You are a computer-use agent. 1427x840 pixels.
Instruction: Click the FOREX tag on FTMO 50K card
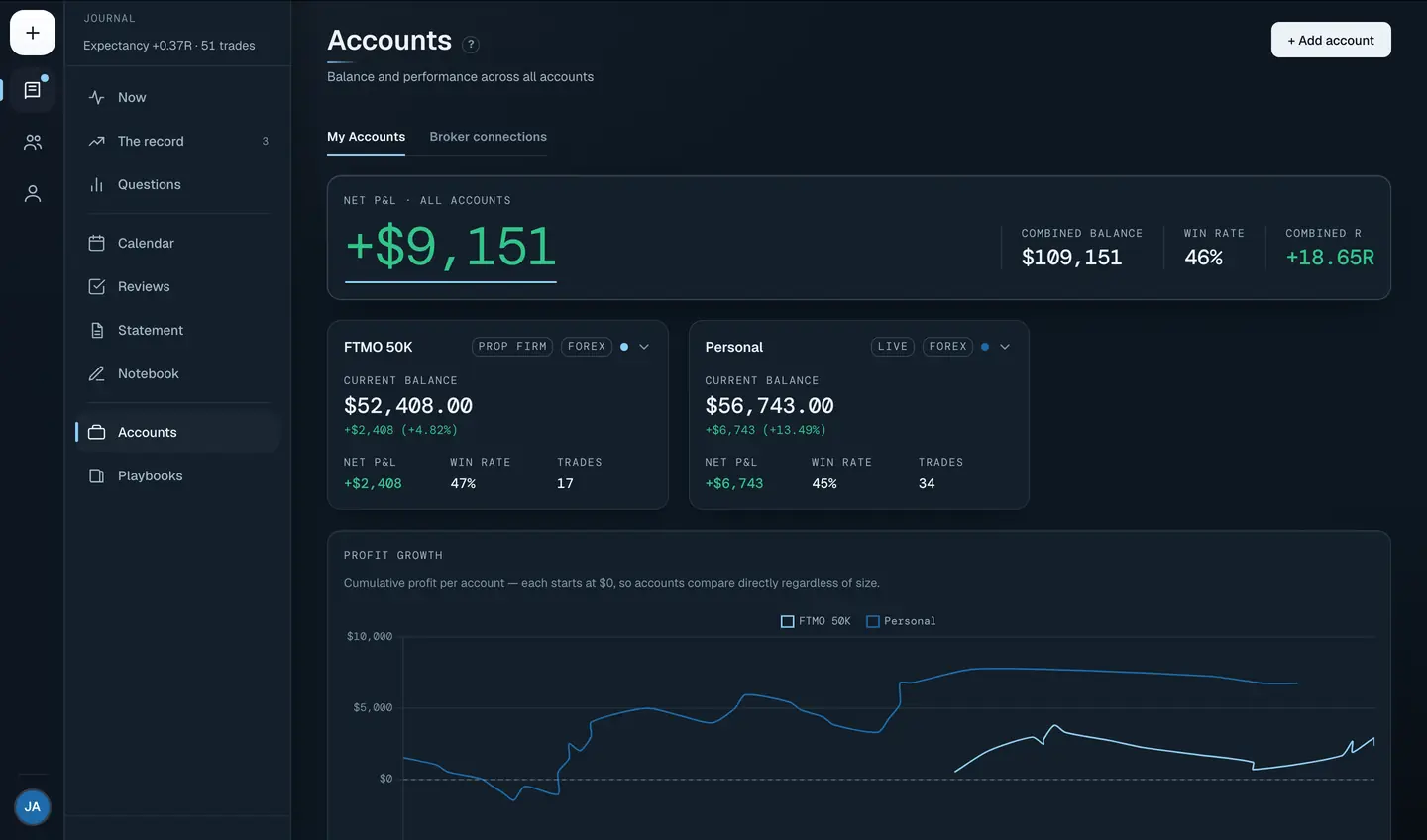click(587, 347)
